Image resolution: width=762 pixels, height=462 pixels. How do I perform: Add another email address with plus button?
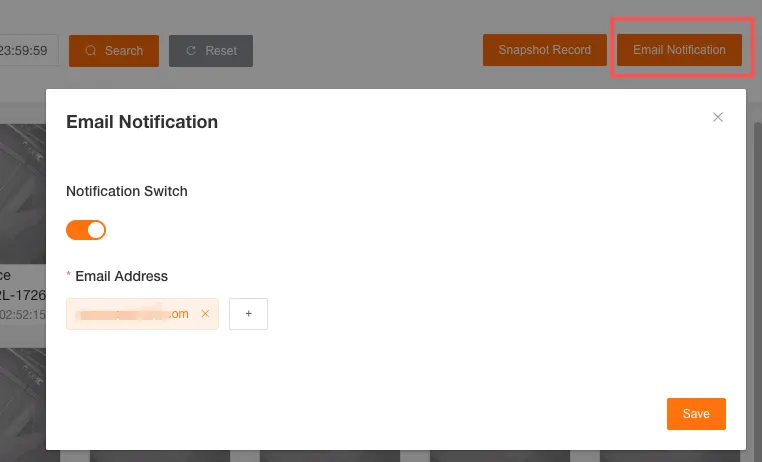click(x=248, y=314)
